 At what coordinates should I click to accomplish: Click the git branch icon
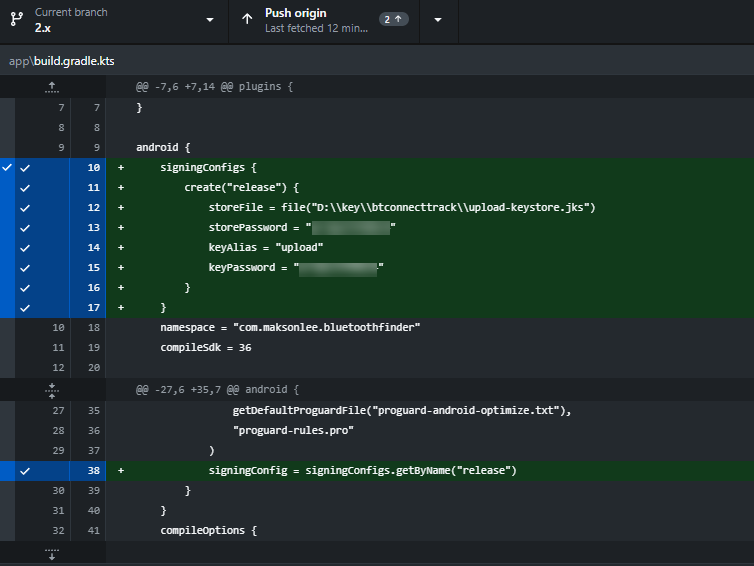click(x=16, y=20)
